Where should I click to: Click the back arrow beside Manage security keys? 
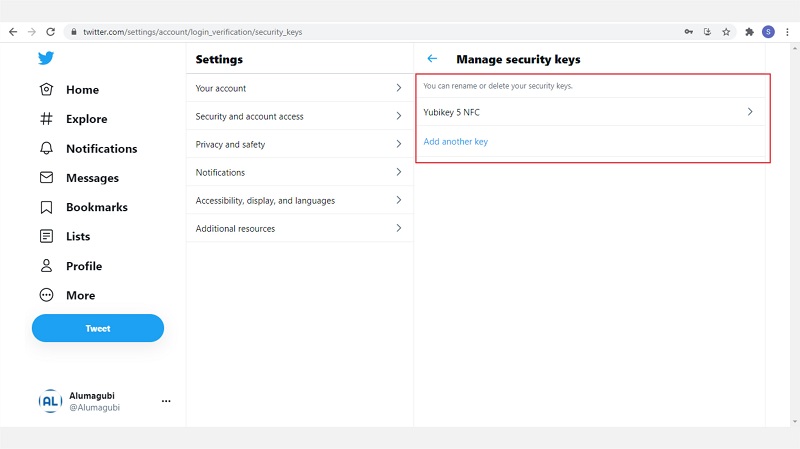432,59
